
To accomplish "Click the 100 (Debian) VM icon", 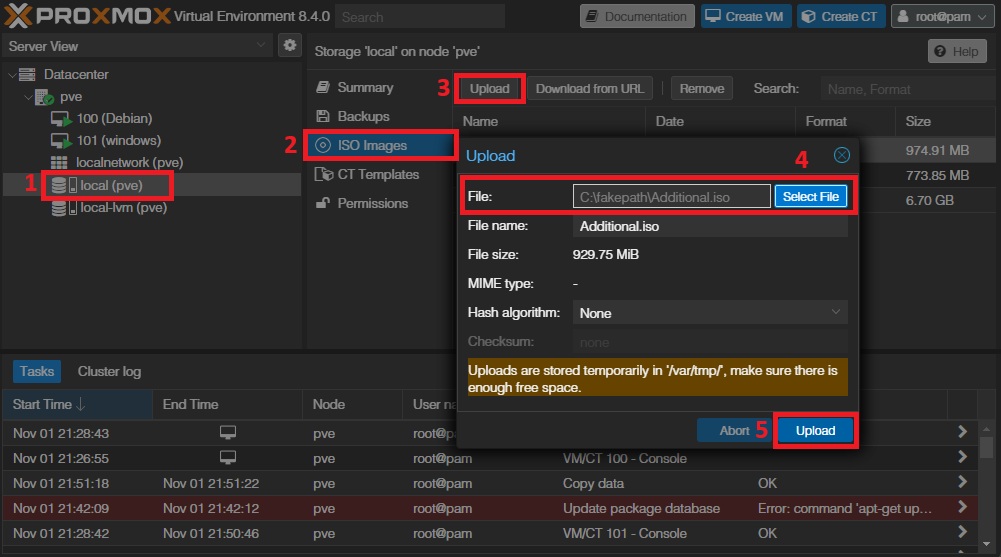I will tap(61, 119).
